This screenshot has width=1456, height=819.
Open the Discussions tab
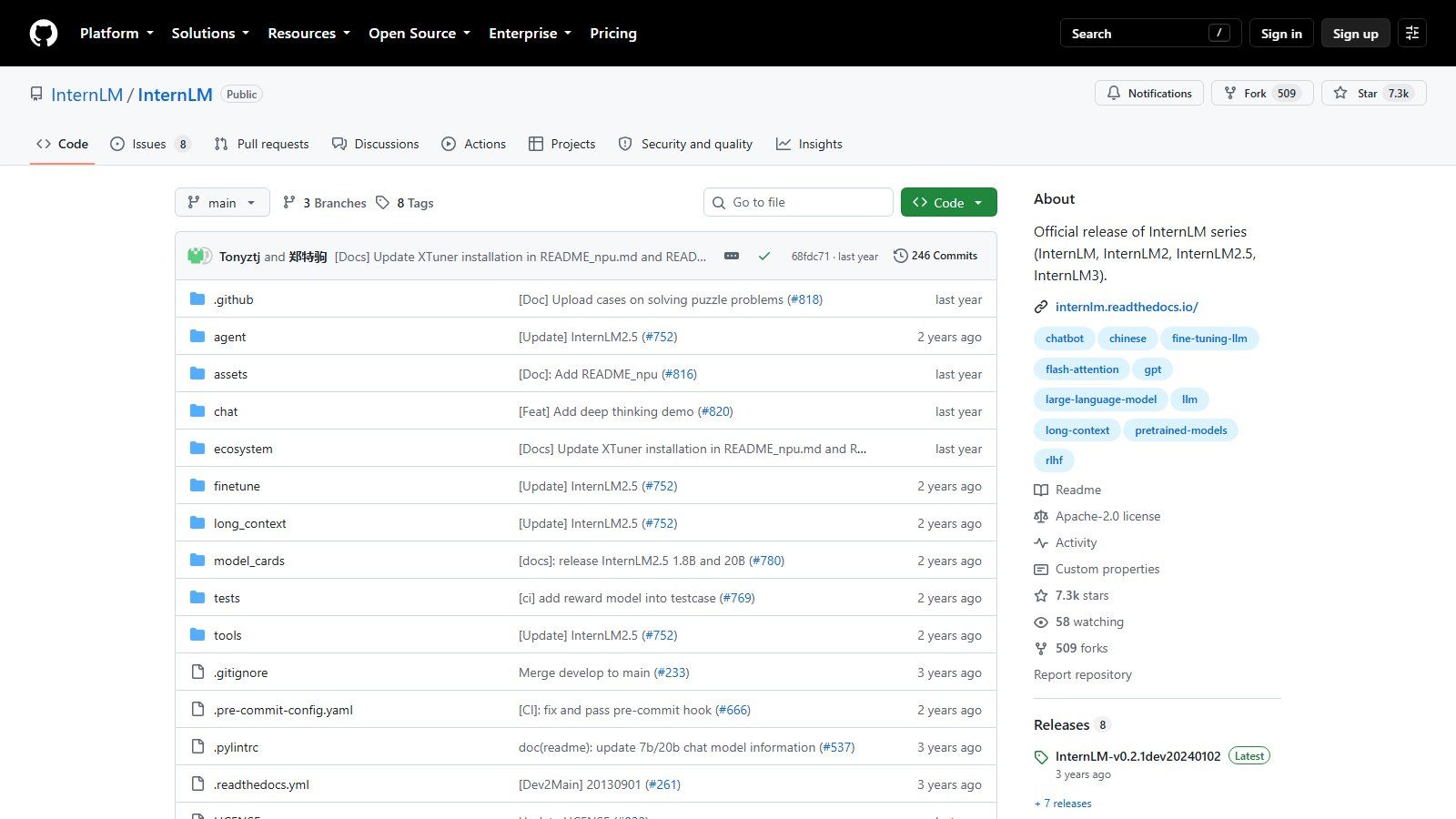click(x=376, y=144)
